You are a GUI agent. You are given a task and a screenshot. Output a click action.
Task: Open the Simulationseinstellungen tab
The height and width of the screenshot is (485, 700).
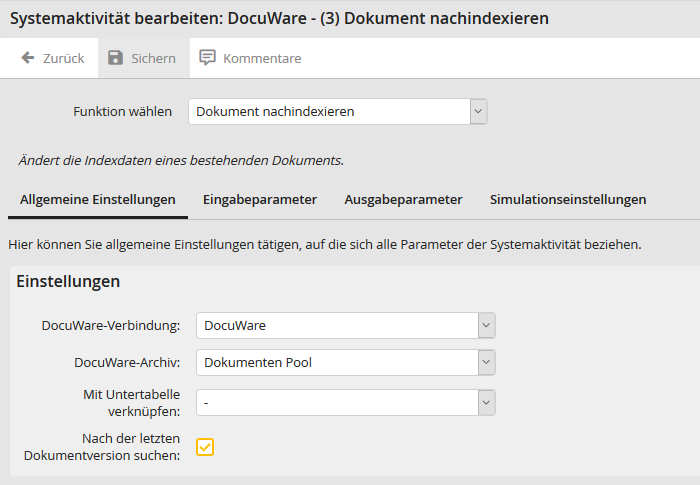(567, 199)
